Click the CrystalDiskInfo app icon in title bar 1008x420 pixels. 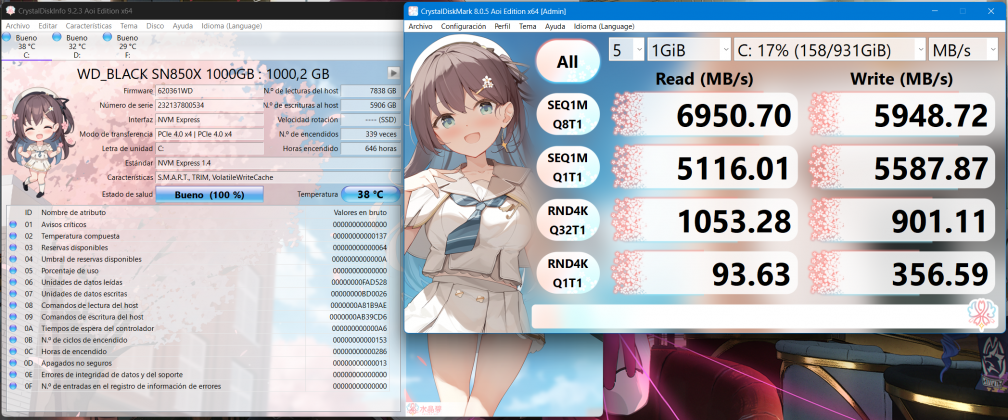[x=8, y=11]
